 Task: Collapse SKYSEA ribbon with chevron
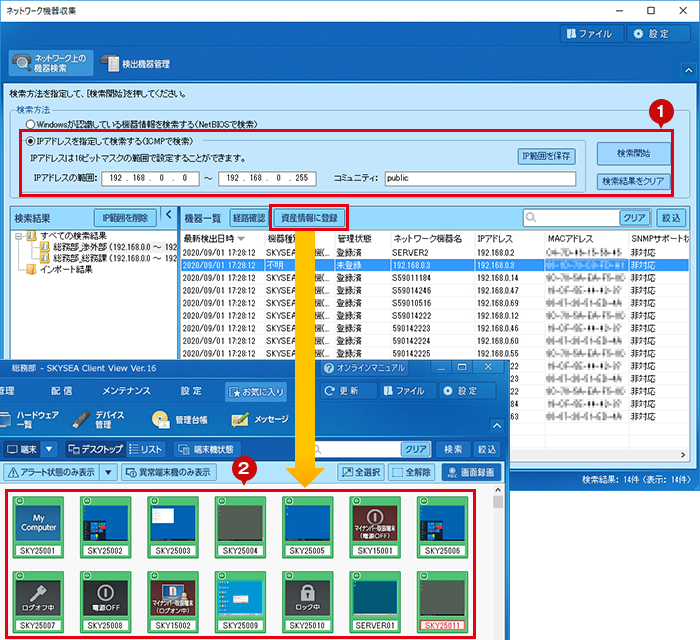click(496, 425)
